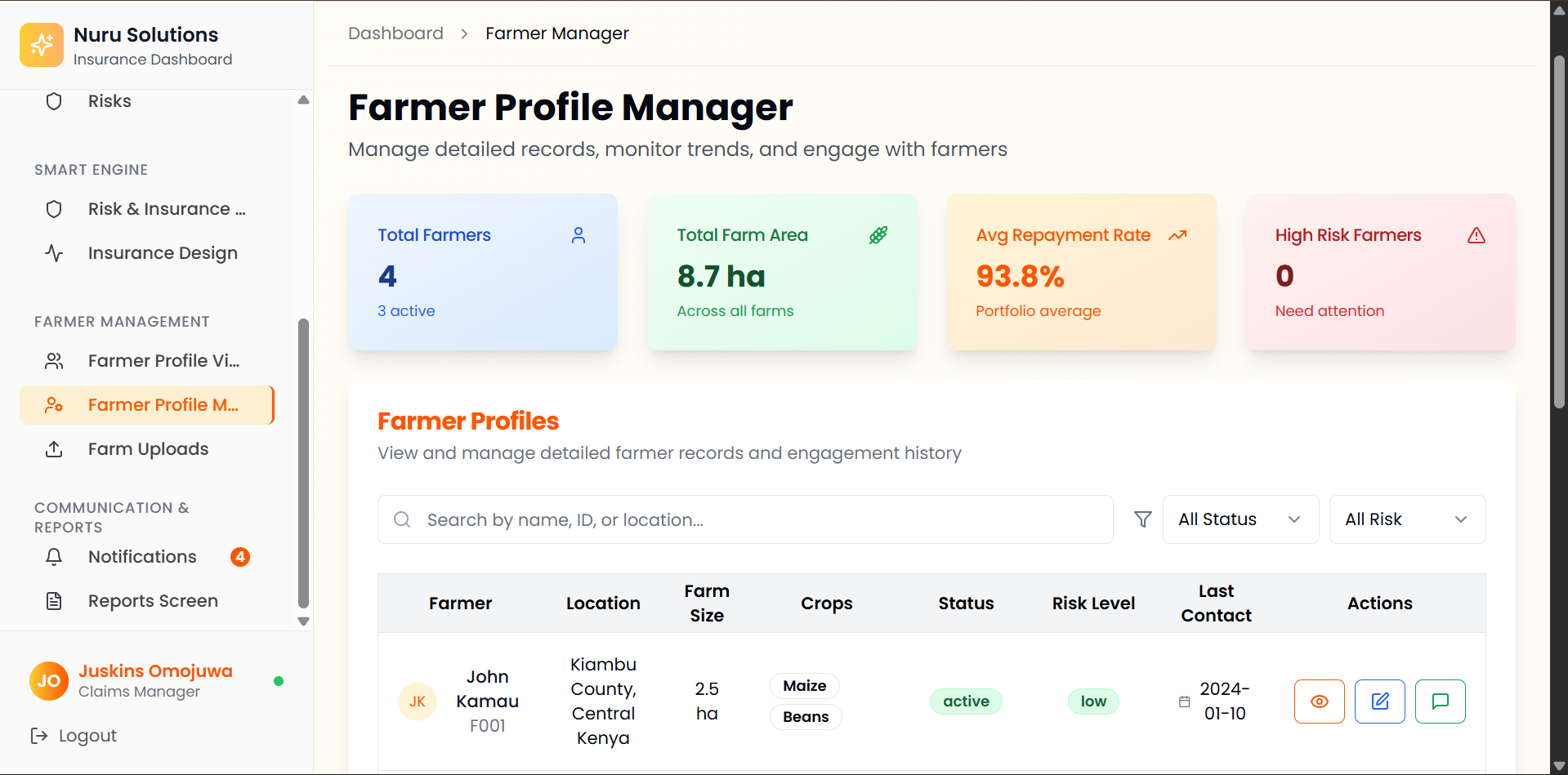
Task: Open Farmer Profile Viewer sidebar item
Action: coord(147,361)
